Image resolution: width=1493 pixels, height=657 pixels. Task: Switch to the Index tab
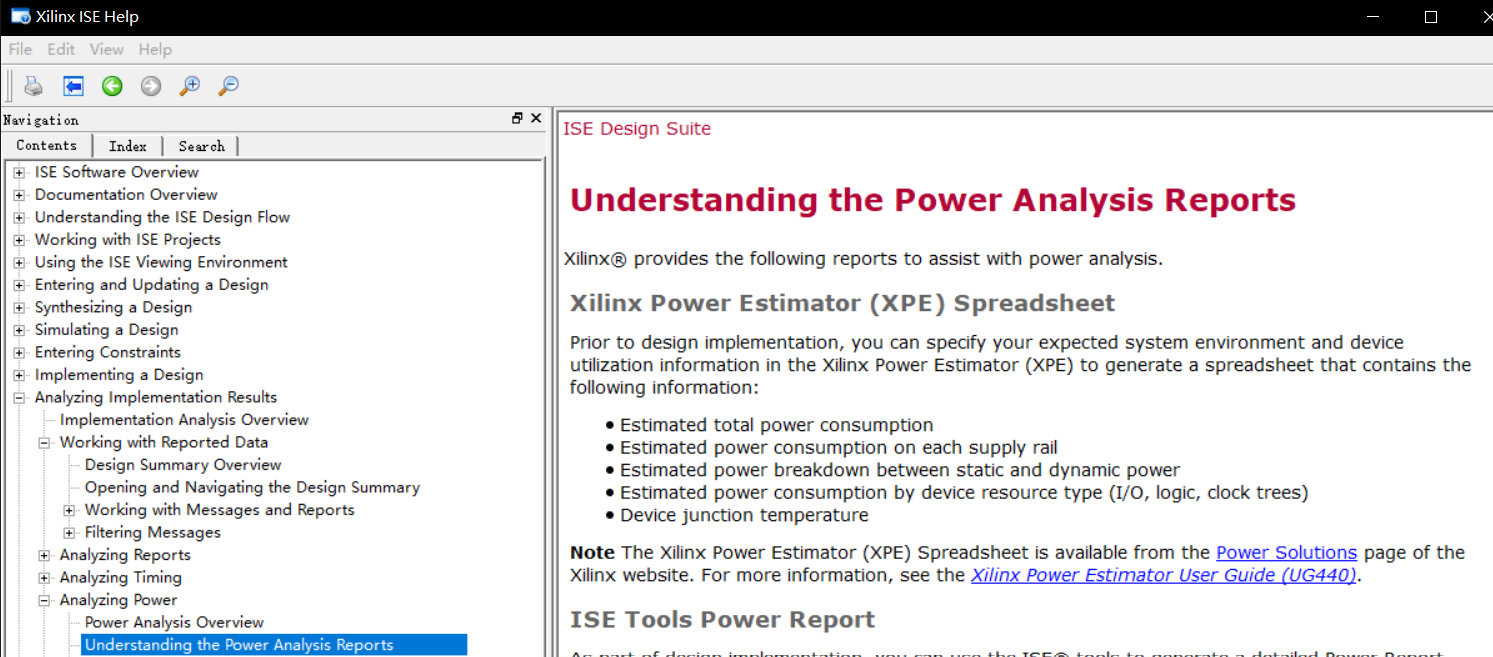coord(128,146)
